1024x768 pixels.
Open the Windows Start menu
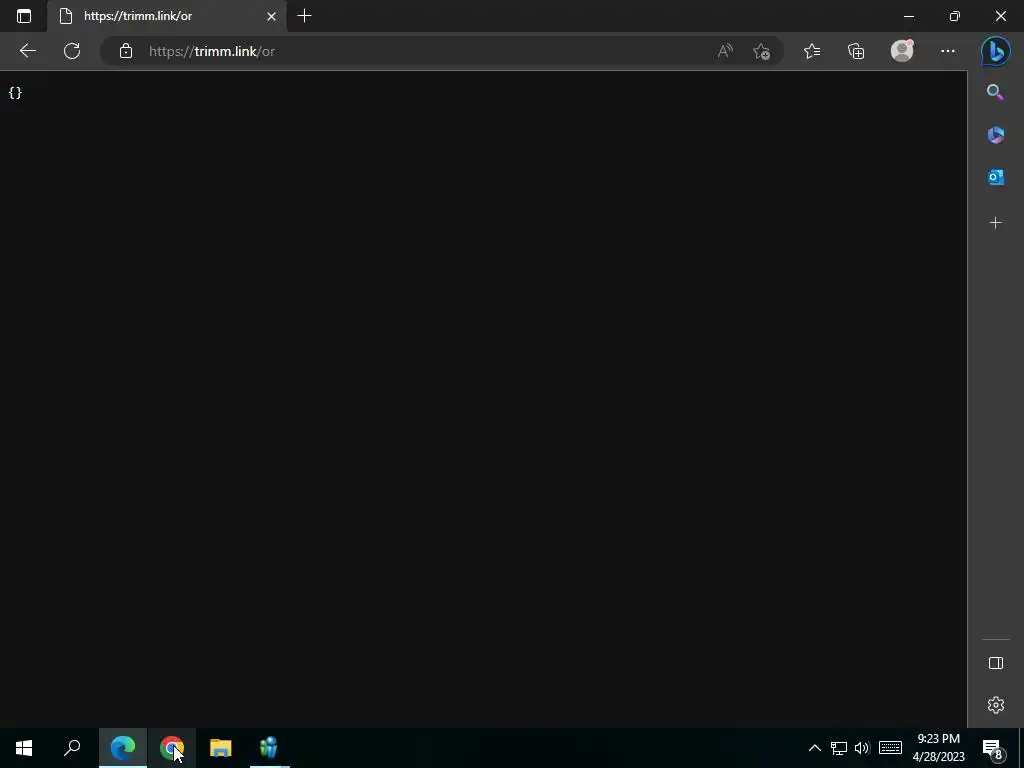point(24,748)
